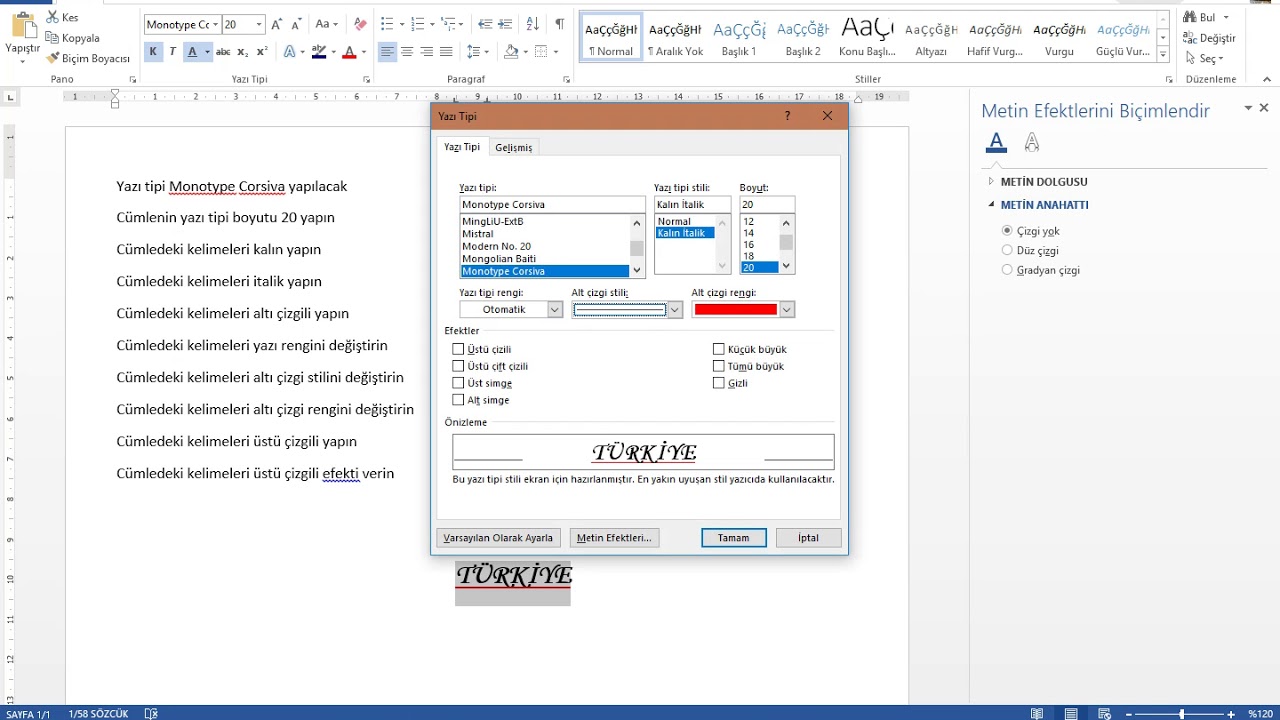This screenshot has width=1280, height=720.
Task: Switch to web layout view in status bar
Action: point(1105,714)
